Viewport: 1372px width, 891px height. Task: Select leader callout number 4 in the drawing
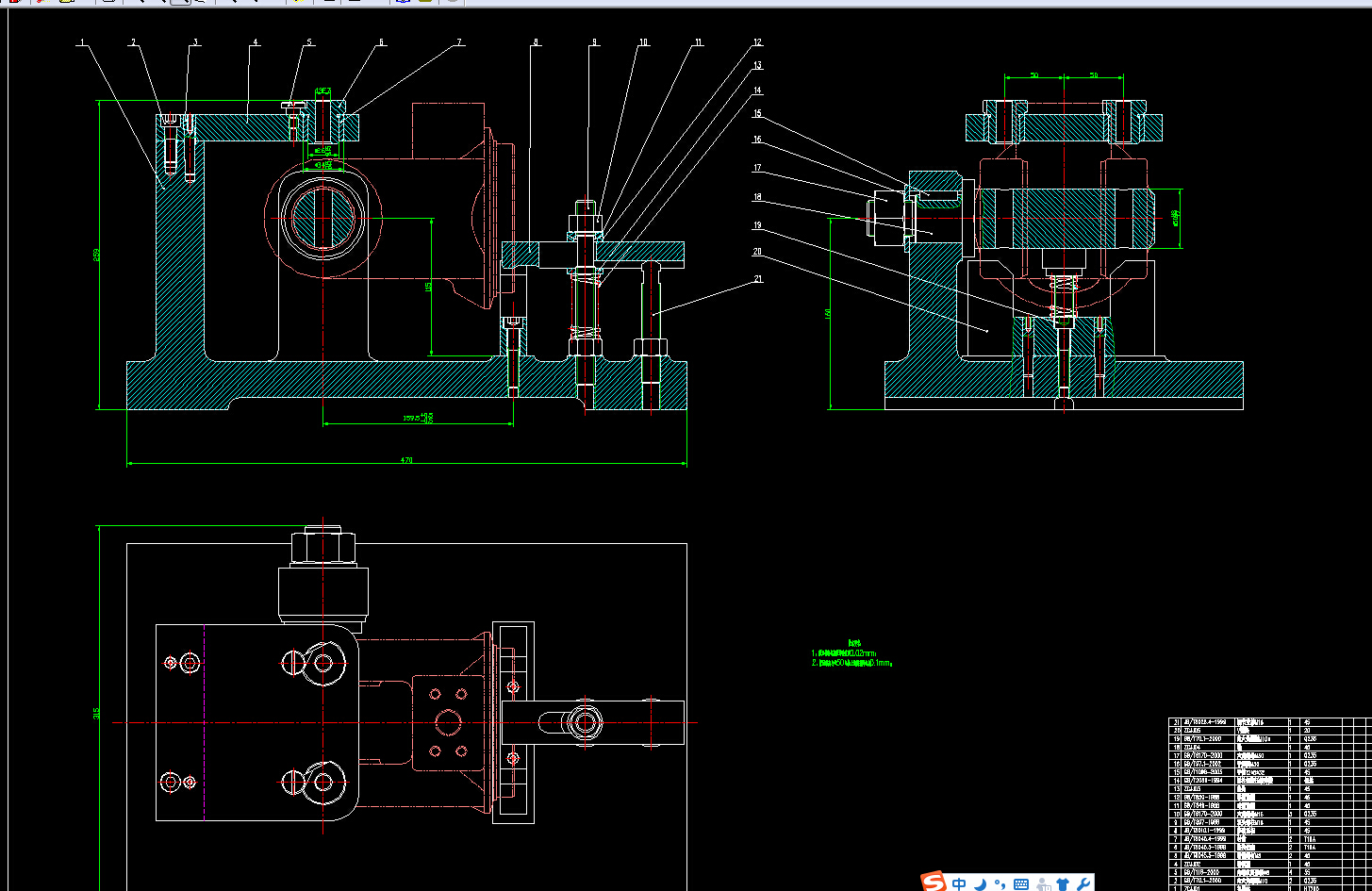tap(255, 42)
